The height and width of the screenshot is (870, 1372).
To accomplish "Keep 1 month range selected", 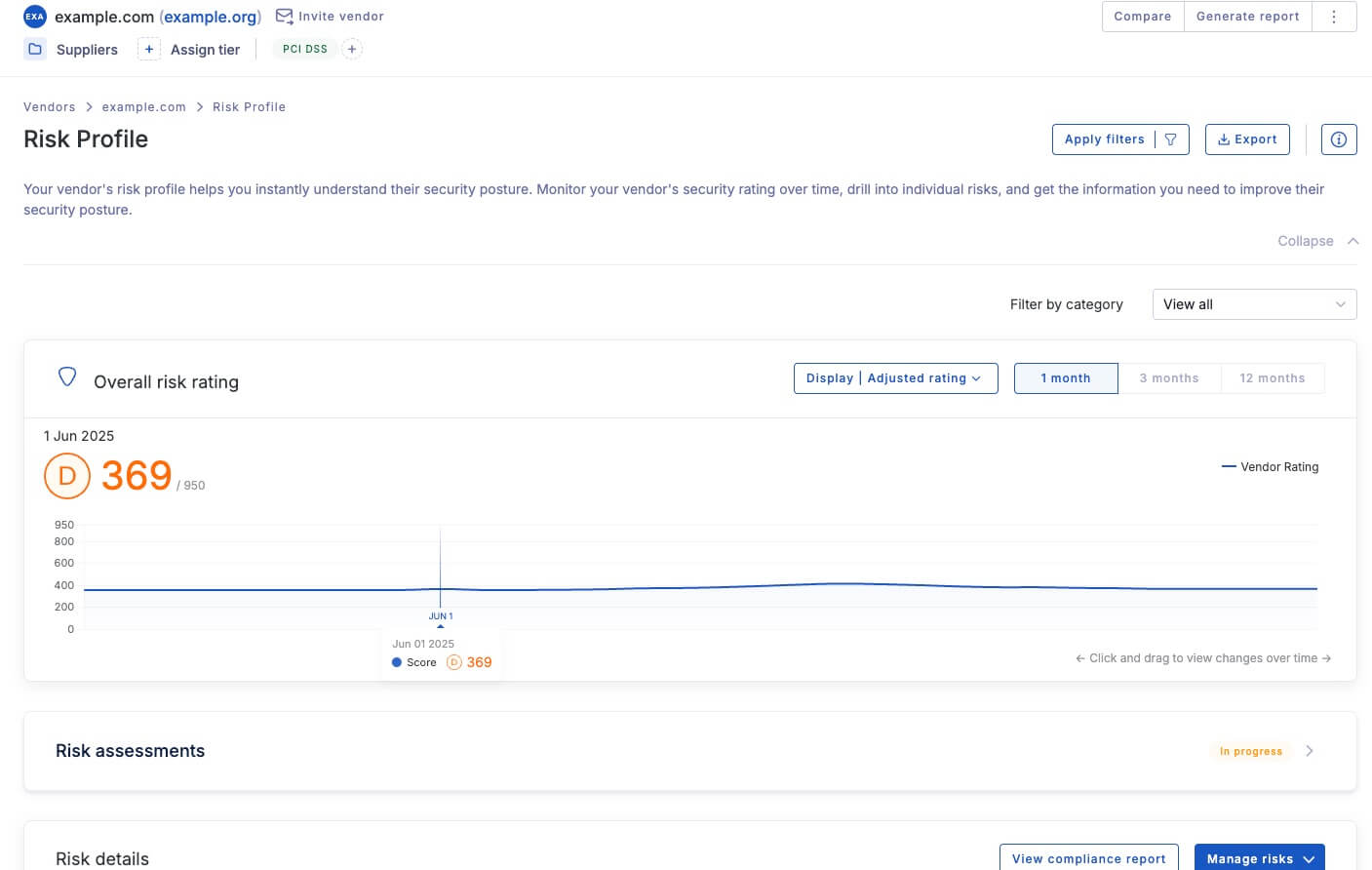I will coord(1066,377).
